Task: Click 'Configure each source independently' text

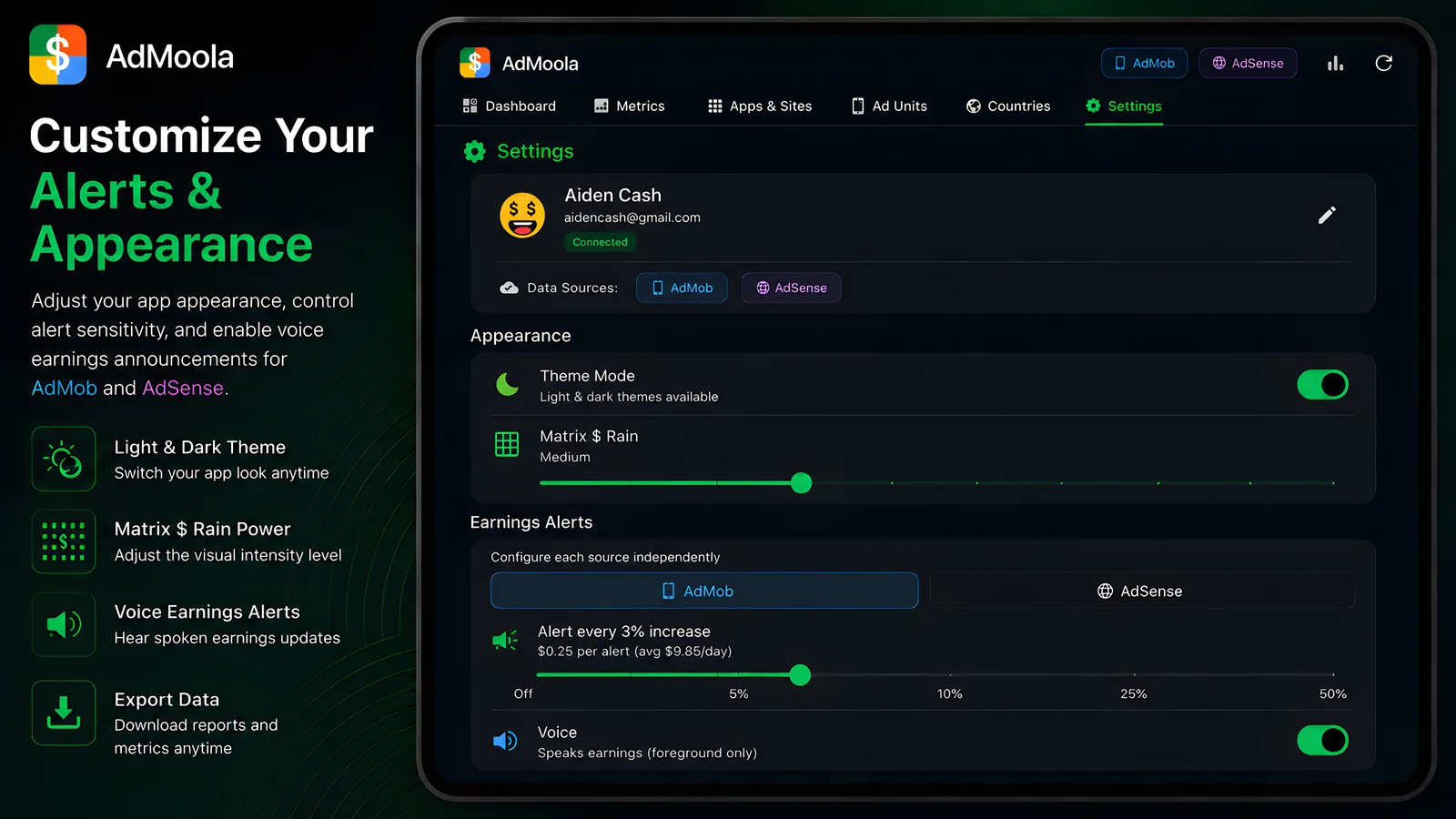Action: pyautogui.click(x=605, y=557)
